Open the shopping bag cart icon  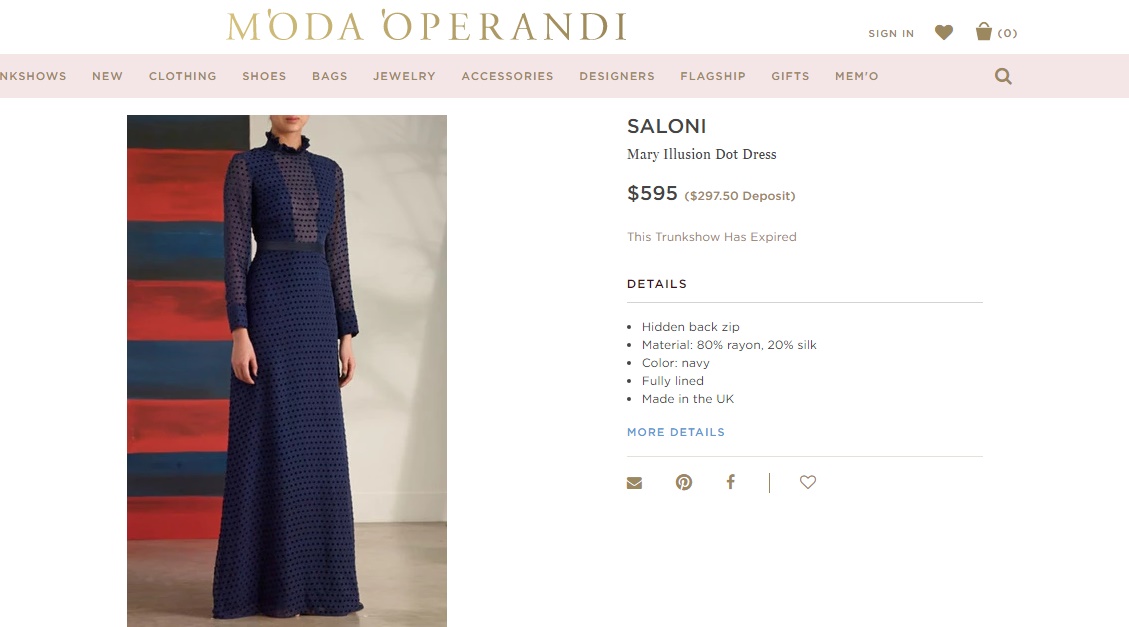point(984,32)
